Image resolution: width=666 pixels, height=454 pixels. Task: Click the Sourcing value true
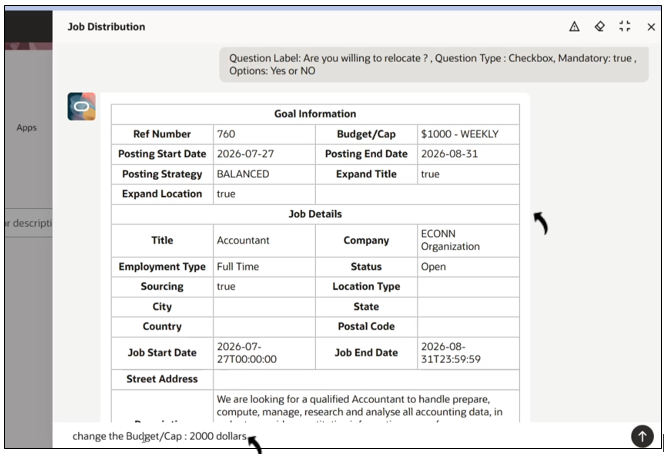tap(226, 287)
